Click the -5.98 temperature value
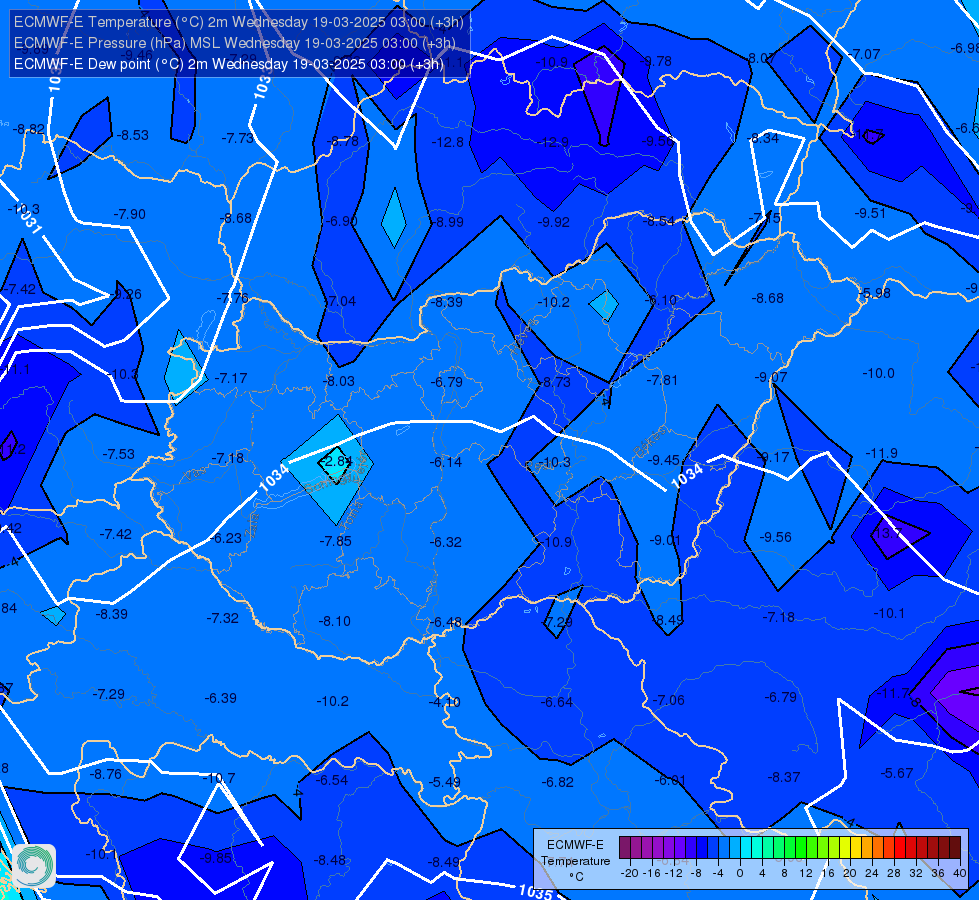Viewport: 979px width, 900px height. coord(875,294)
